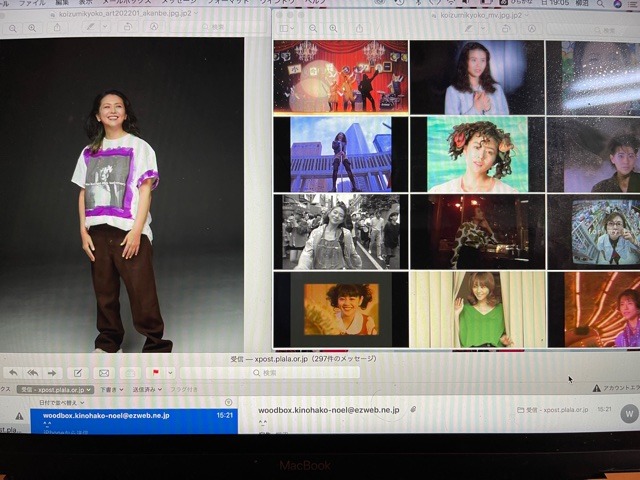Image resolution: width=640 pixels, height=480 pixels.
Task: Open title dropdown of koizumikyoko_mv.jpg.jp2 window
Action: click(528, 15)
